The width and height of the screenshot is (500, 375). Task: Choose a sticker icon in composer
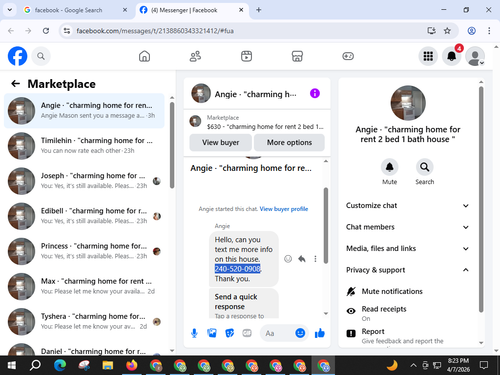point(229,333)
